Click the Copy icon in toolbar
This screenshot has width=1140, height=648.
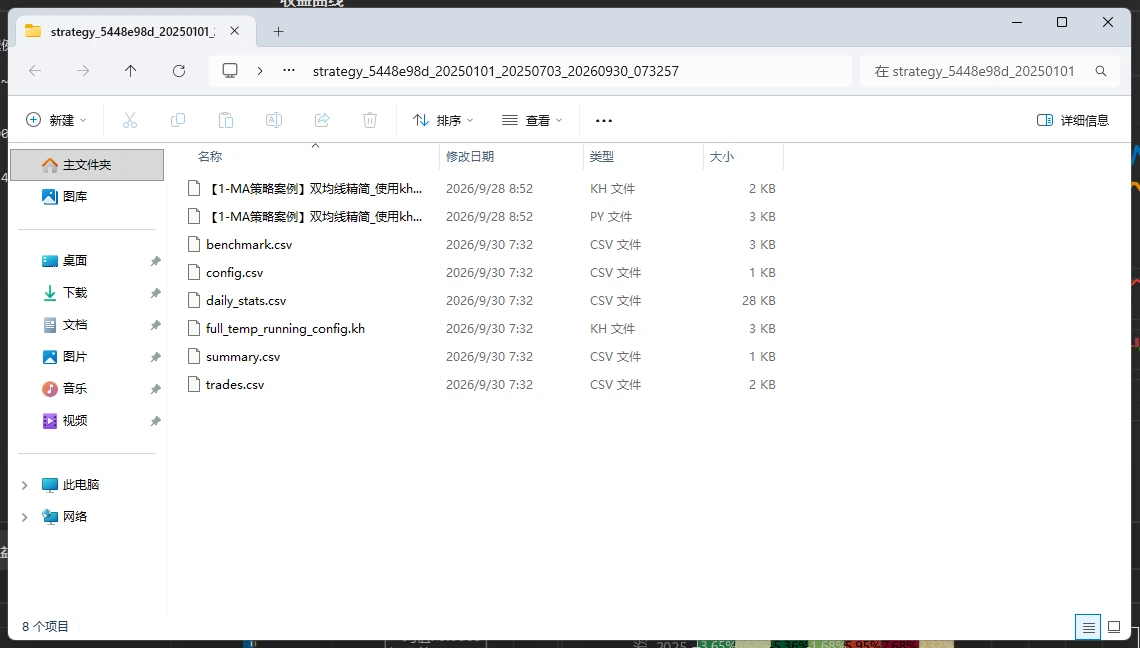[177, 120]
